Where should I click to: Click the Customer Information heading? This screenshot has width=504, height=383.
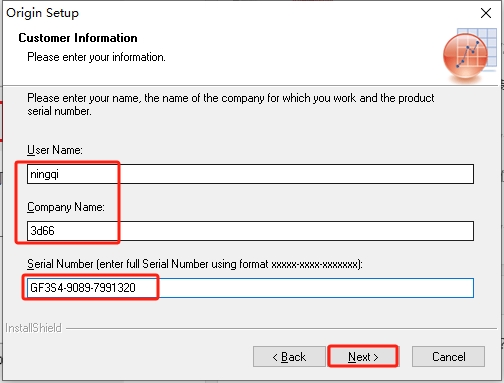(x=78, y=38)
